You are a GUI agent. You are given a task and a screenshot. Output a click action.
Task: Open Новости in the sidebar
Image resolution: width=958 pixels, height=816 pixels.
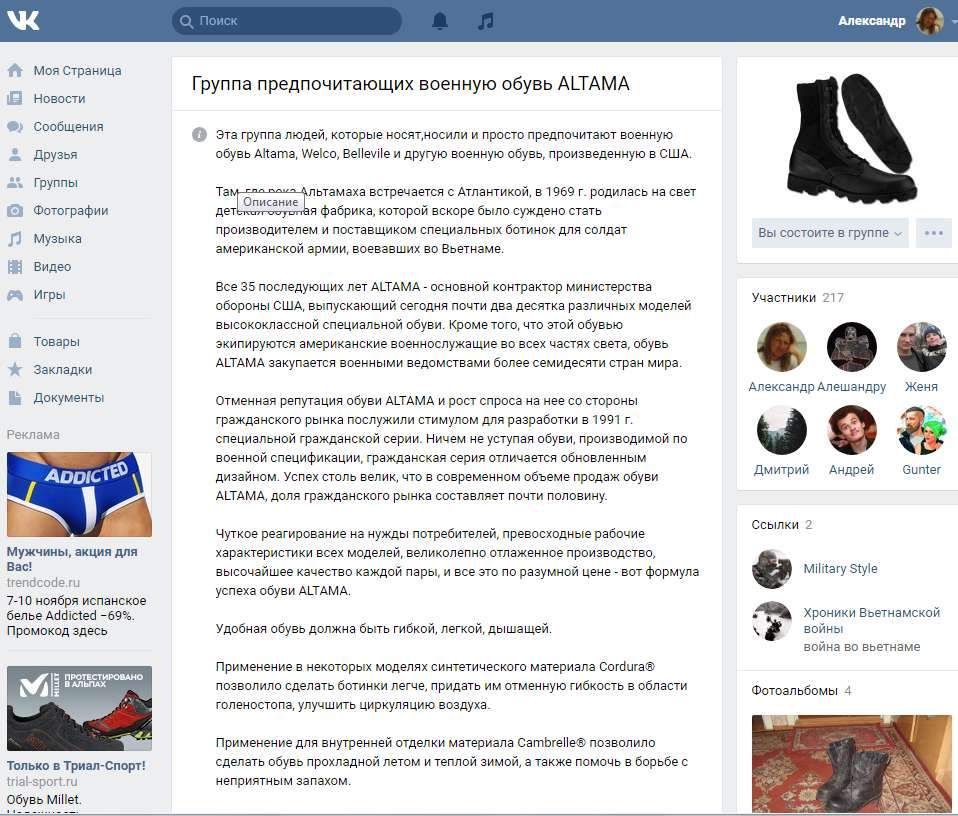tap(59, 98)
